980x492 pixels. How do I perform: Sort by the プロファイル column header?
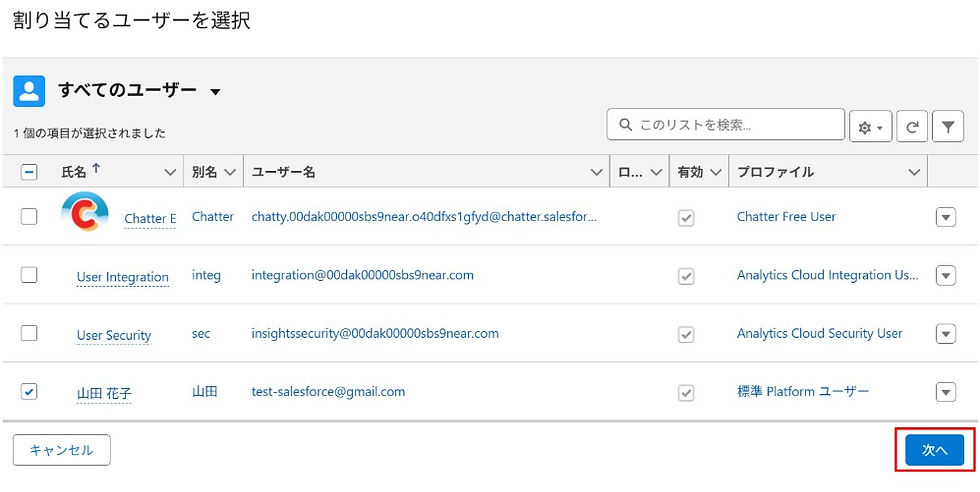[775, 172]
